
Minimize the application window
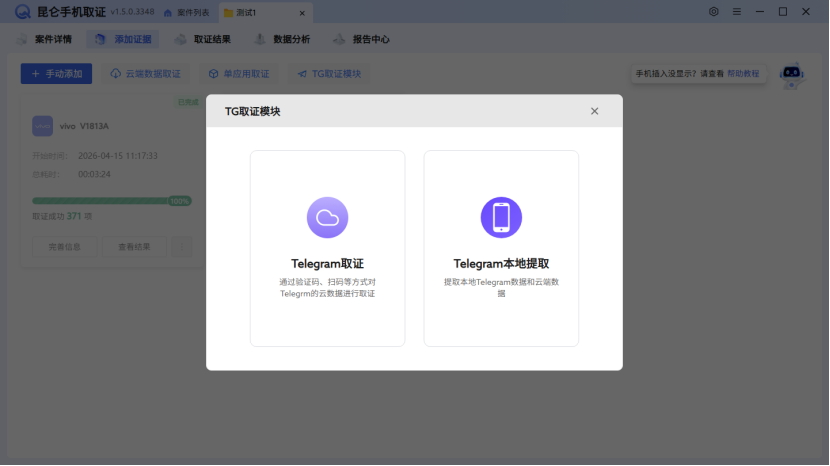[x=760, y=12]
